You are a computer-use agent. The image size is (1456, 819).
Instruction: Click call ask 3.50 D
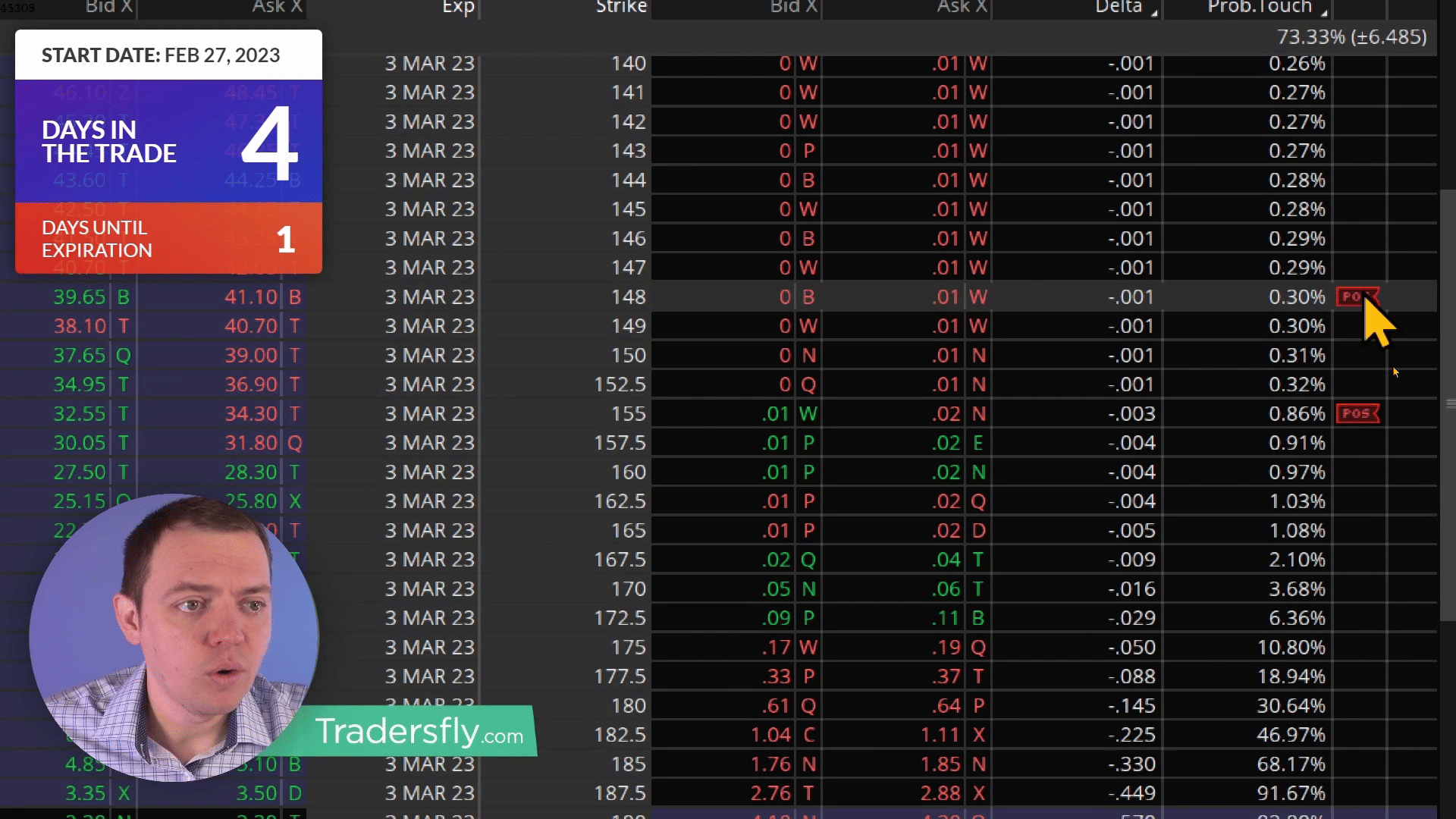point(268,793)
